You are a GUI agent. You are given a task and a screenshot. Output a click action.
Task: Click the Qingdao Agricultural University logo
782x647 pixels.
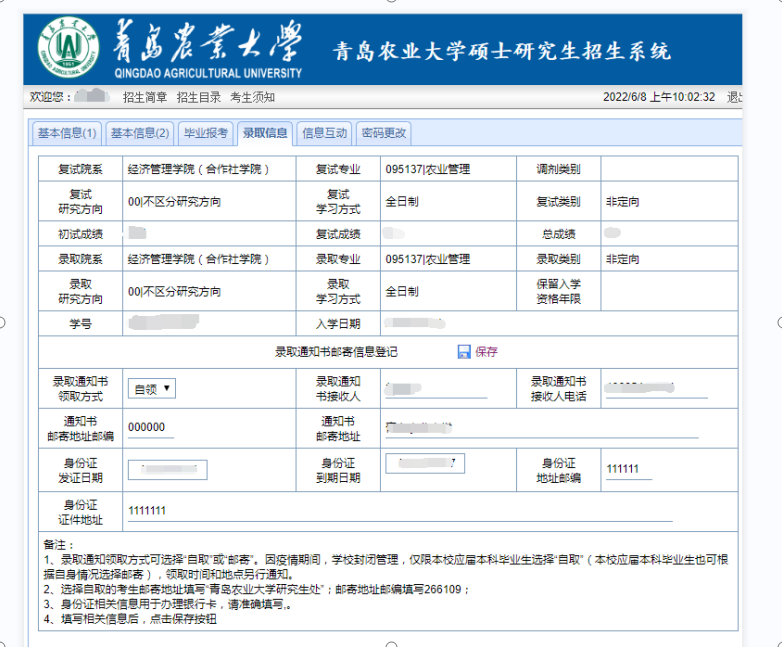pos(69,47)
